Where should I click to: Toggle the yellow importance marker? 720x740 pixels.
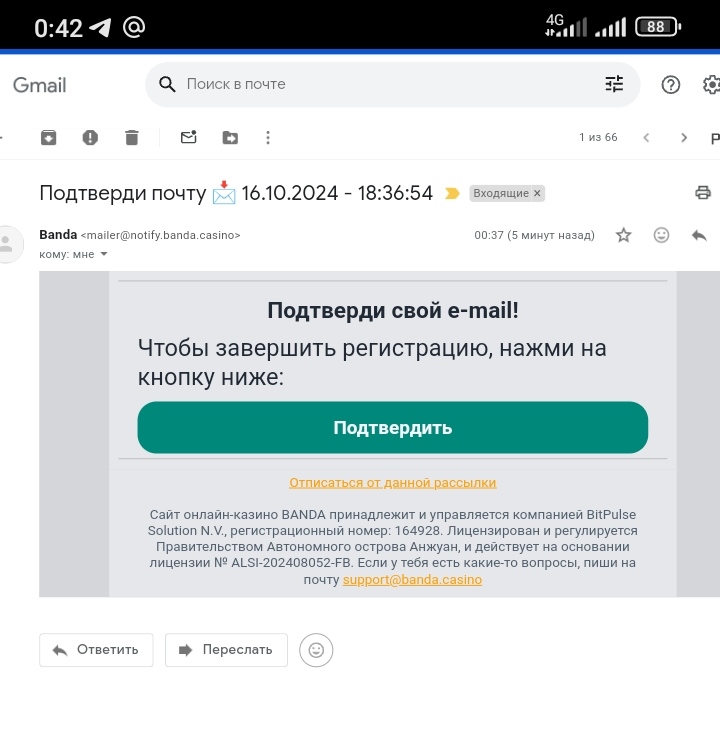tap(452, 193)
